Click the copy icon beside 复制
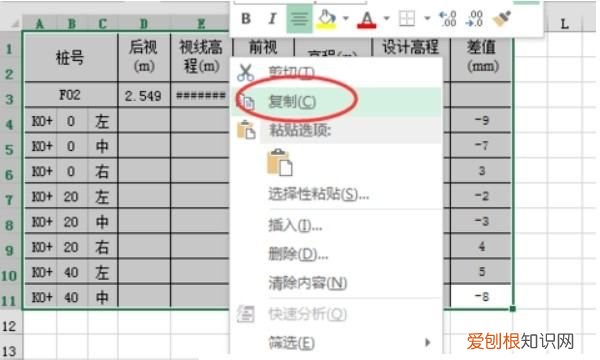The image size is (600, 360). click(x=247, y=103)
